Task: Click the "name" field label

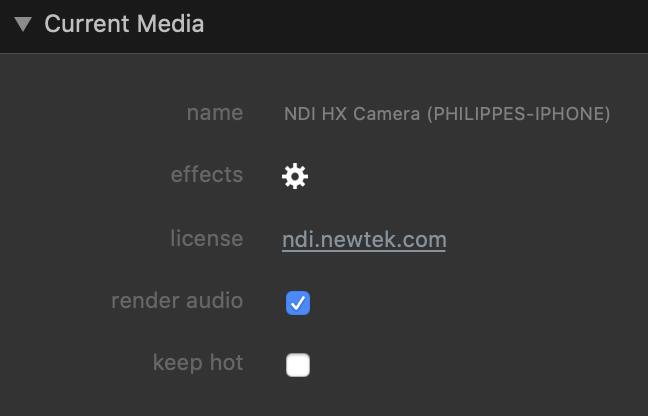Action: (214, 112)
